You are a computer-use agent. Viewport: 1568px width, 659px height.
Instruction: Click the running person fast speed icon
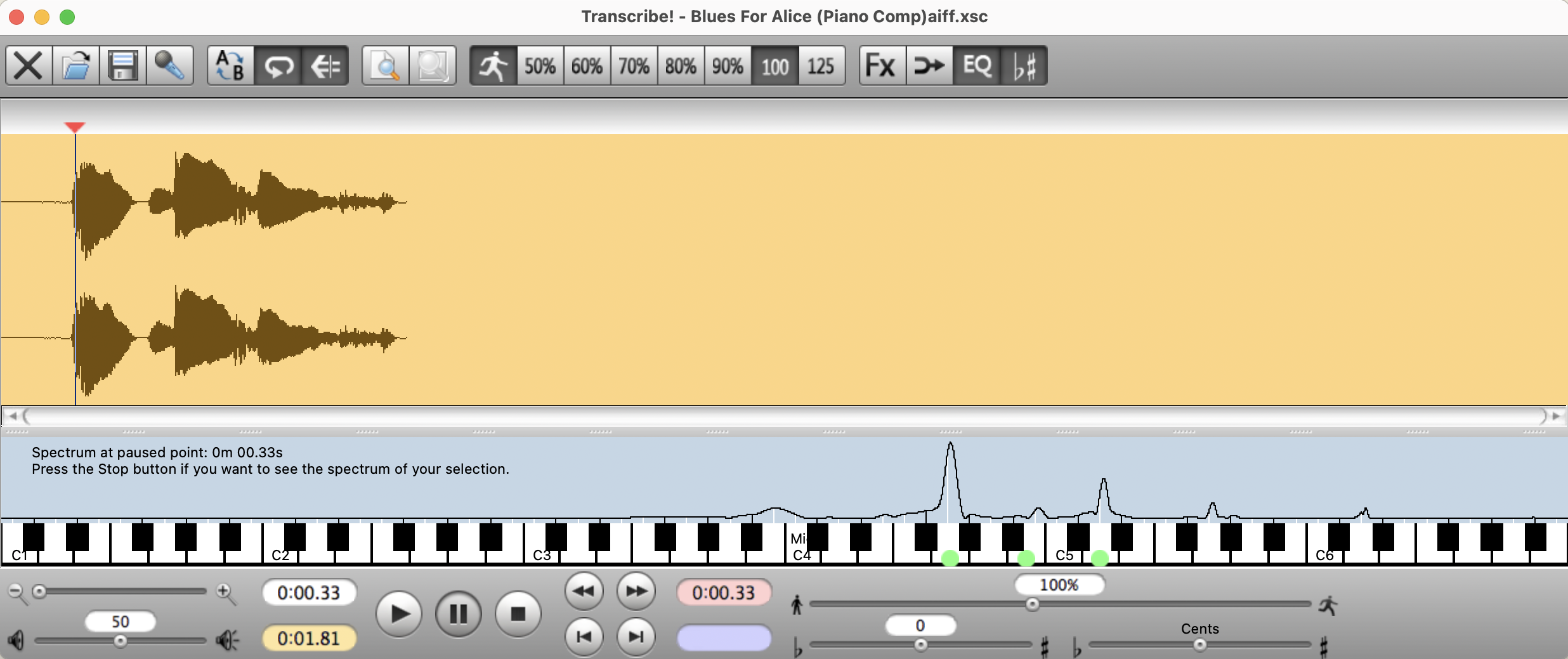pos(1328,604)
